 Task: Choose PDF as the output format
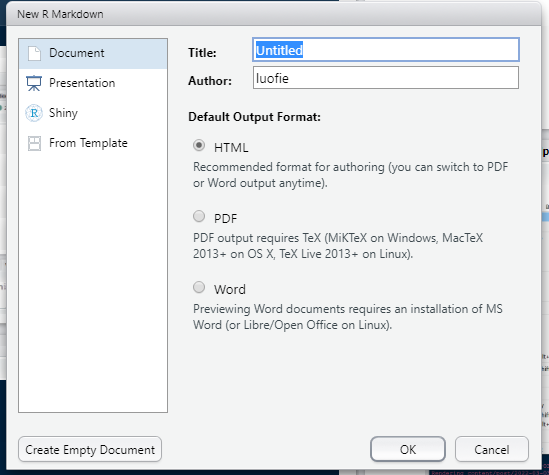point(199,216)
